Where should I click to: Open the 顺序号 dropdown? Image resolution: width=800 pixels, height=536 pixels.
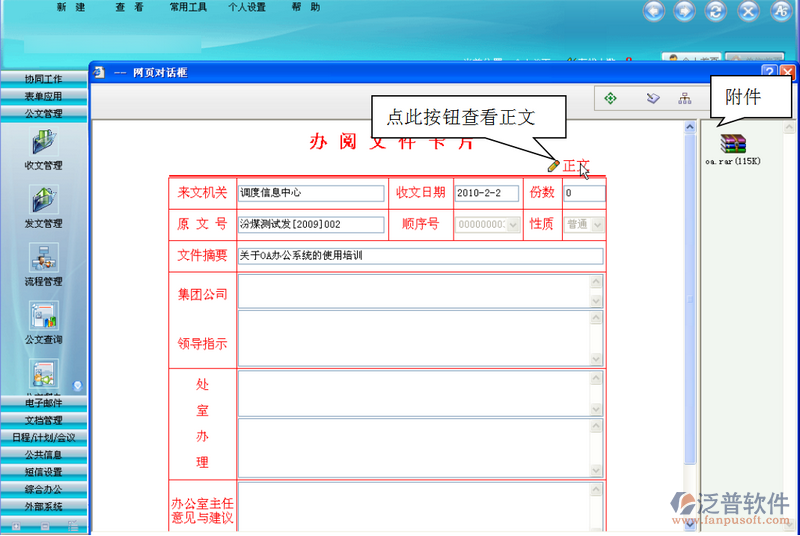coord(513,225)
